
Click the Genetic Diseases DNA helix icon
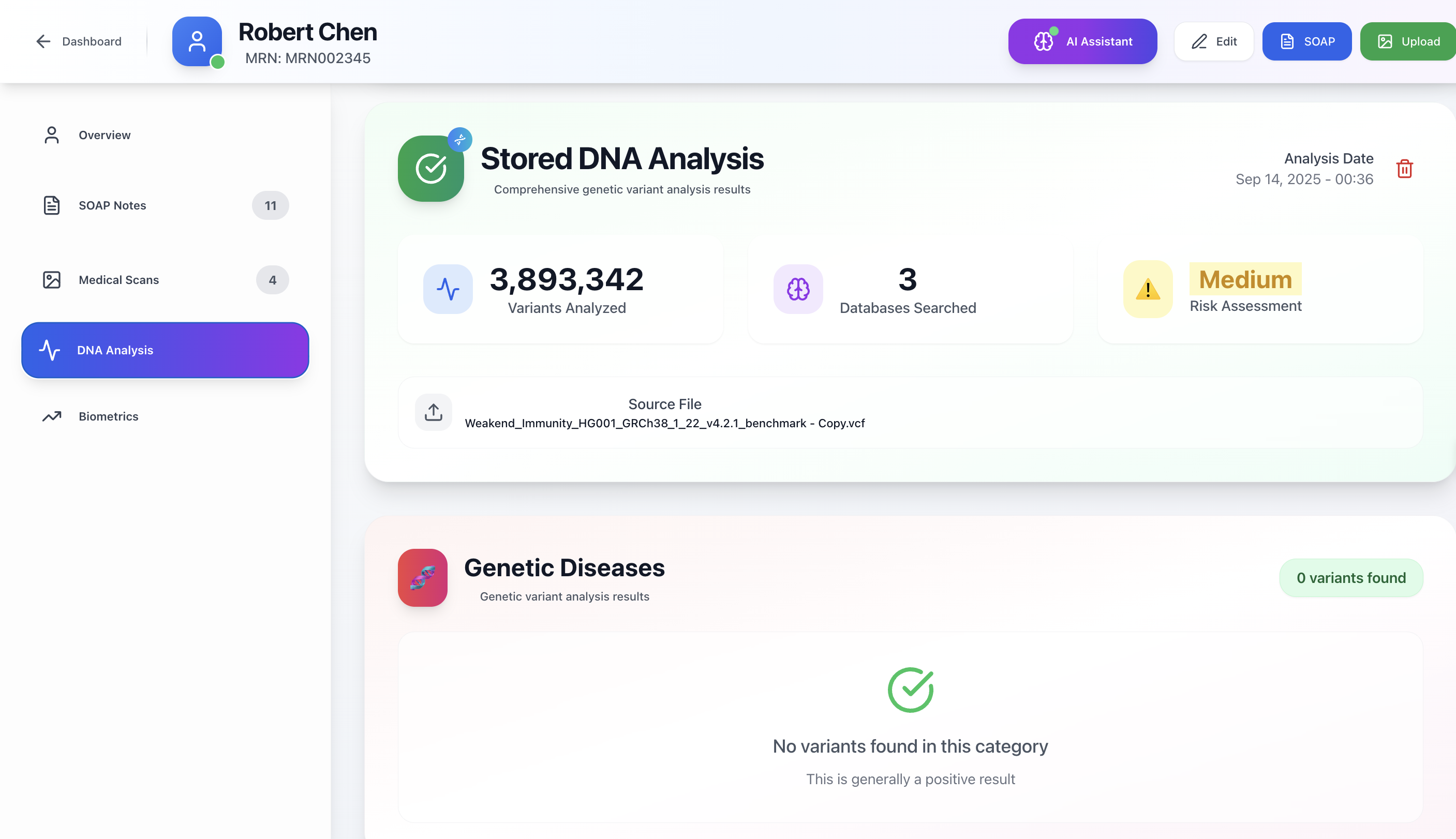423,577
